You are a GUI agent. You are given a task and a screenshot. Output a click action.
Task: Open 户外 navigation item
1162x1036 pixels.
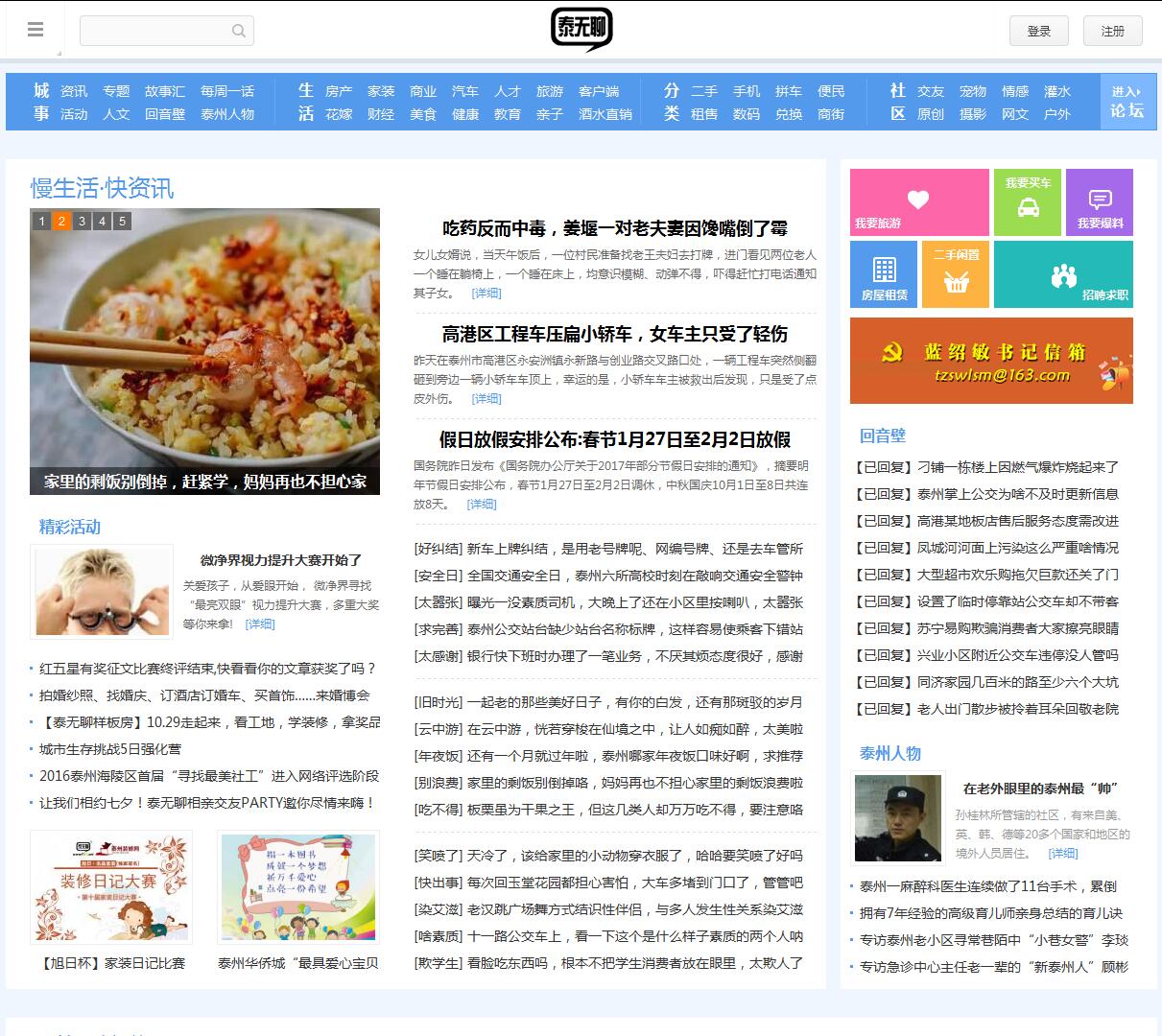tap(1057, 114)
